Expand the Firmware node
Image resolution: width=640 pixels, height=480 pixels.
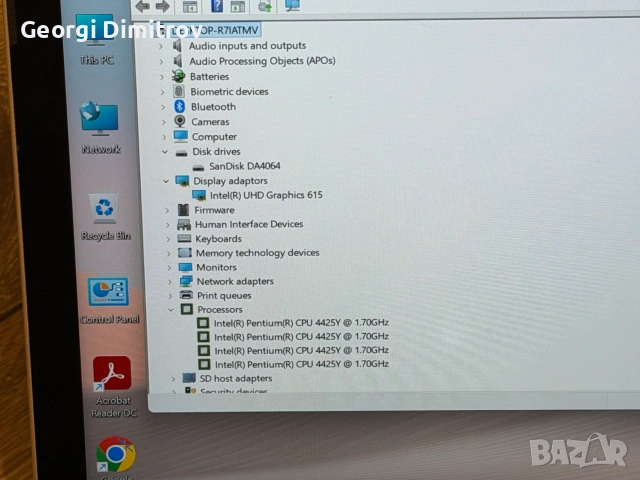click(x=167, y=211)
